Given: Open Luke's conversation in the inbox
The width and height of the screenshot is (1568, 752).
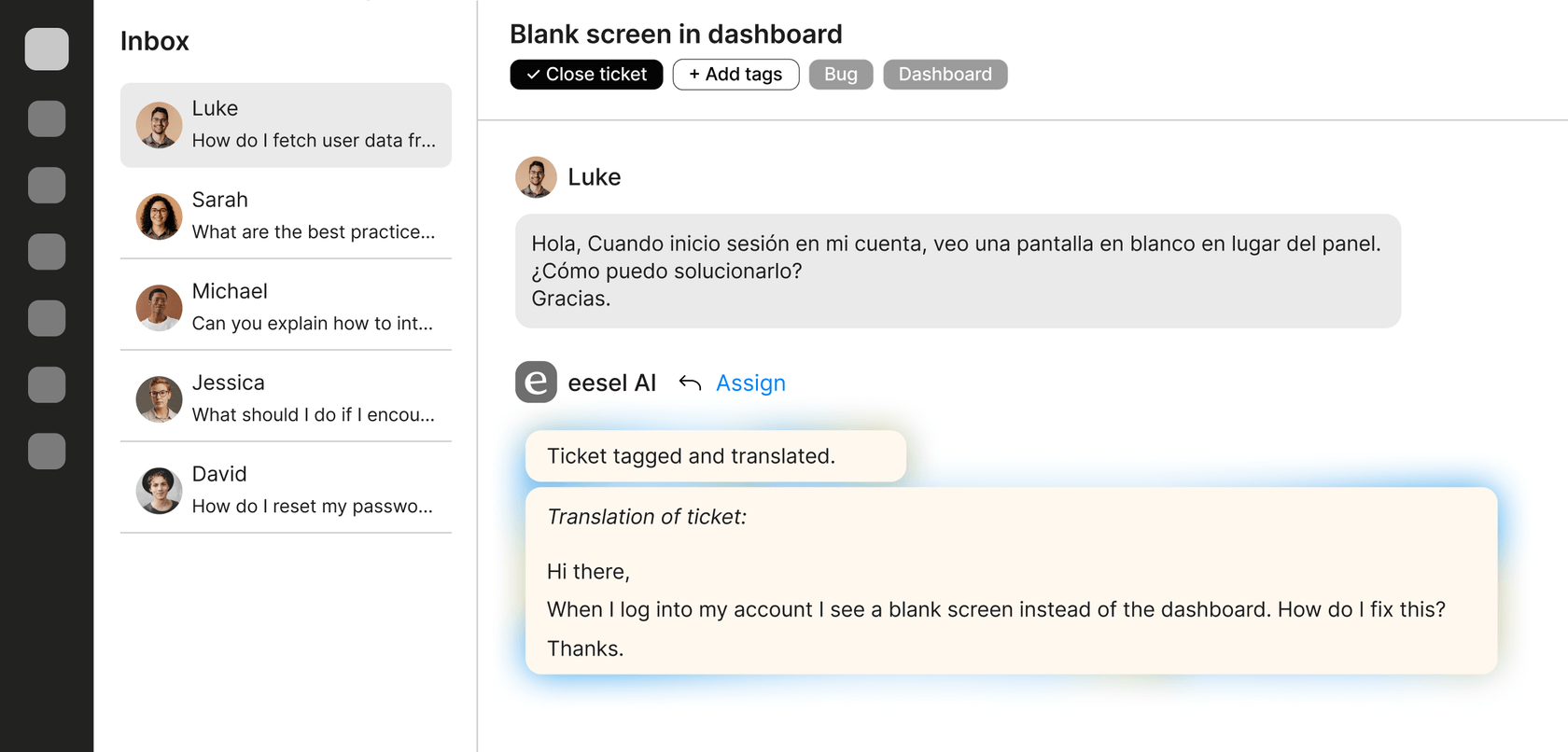Looking at the screenshot, I should [x=286, y=125].
